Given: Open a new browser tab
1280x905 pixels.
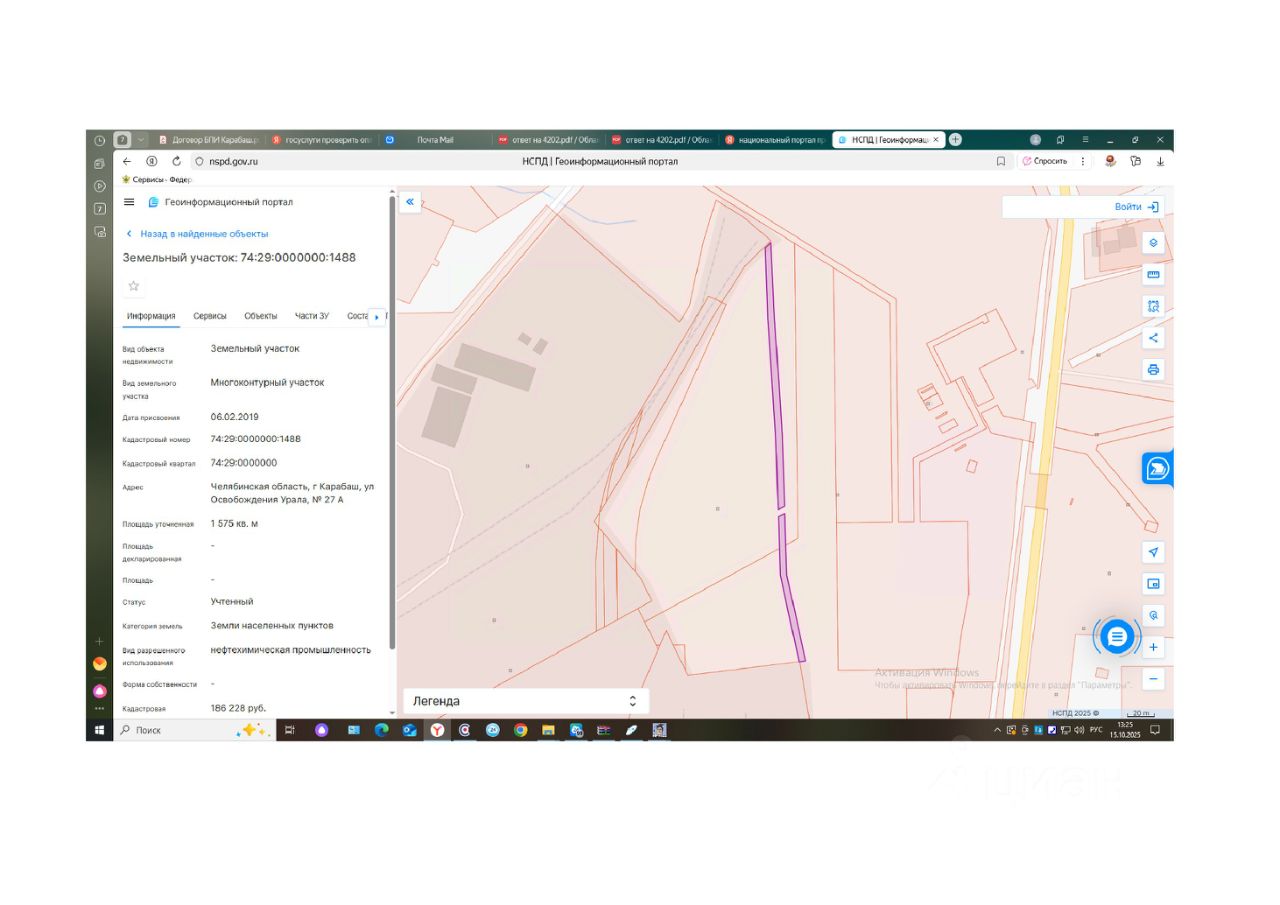Looking at the screenshot, I should [x=955, y=140].
